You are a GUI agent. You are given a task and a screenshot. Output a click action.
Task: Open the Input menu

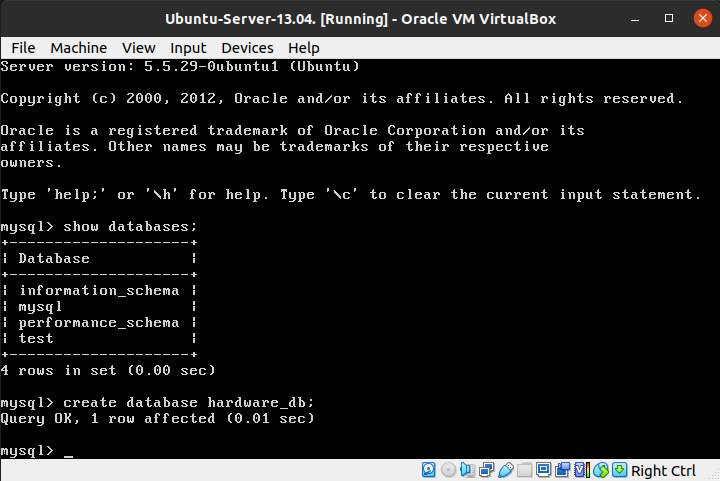coord(188,48)
